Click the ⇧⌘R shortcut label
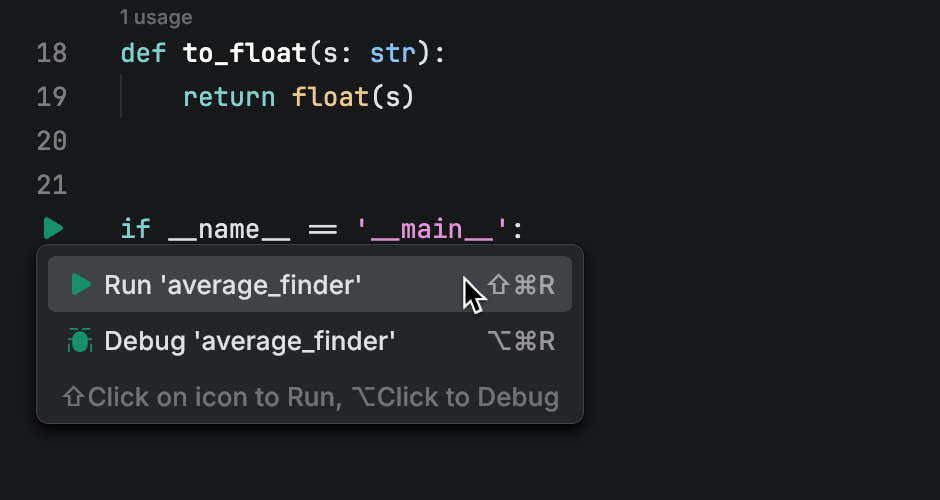 coord(521,285)
